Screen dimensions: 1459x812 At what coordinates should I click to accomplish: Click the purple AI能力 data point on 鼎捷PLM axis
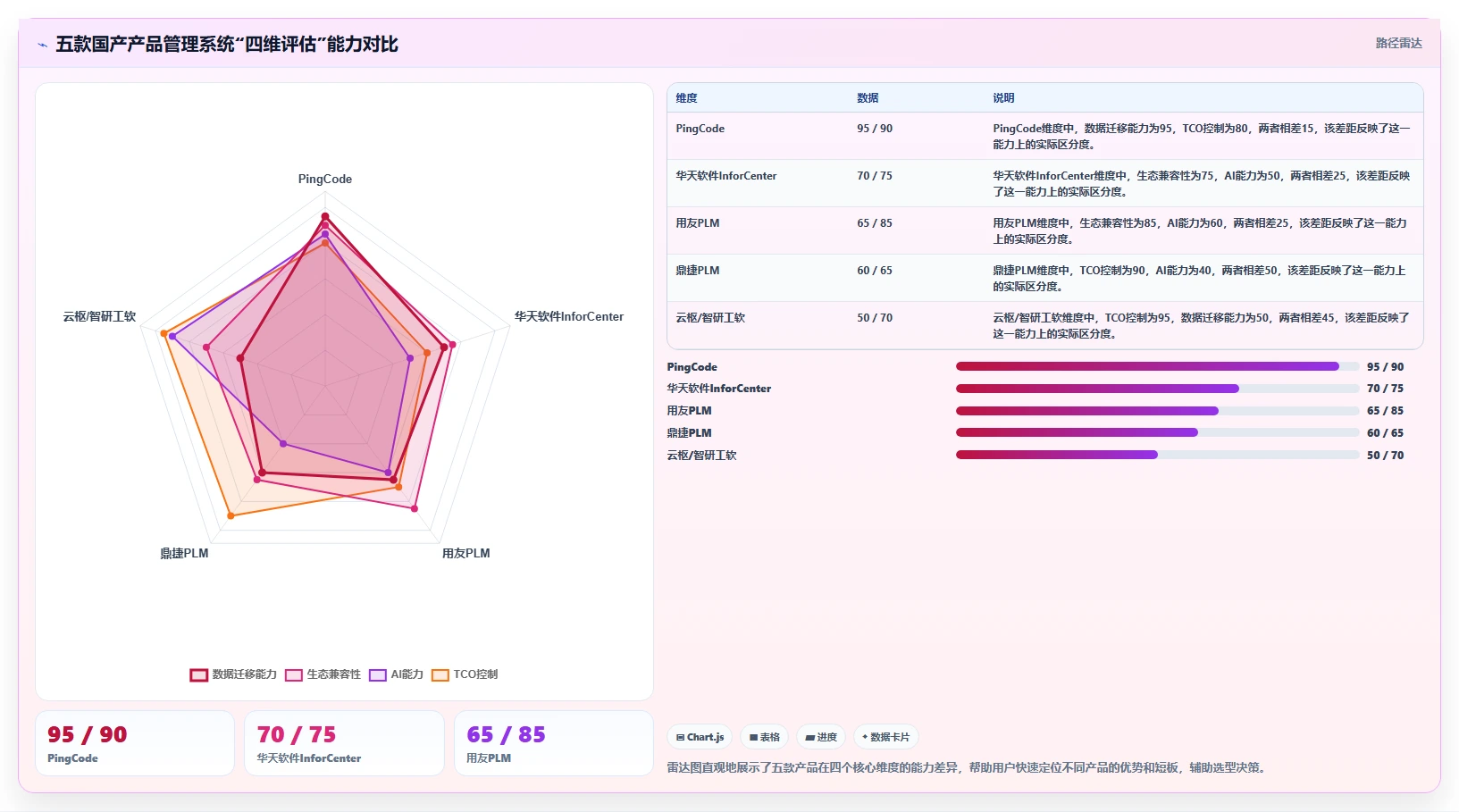coord(283,443)
